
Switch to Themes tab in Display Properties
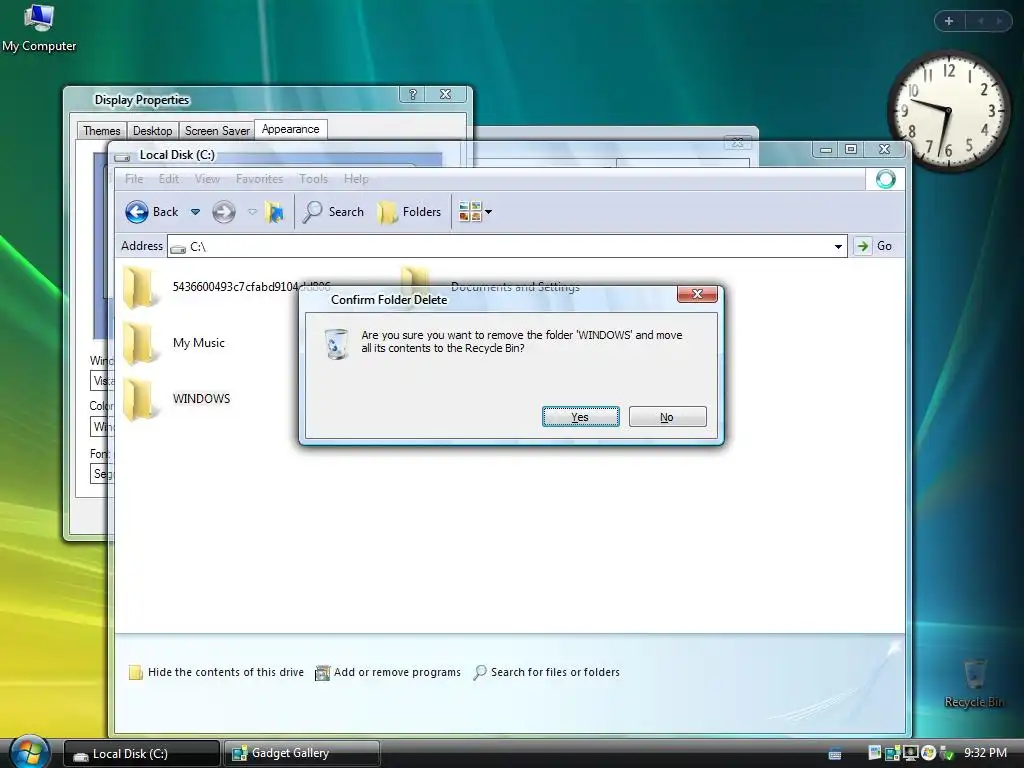(x=101, y=131)
